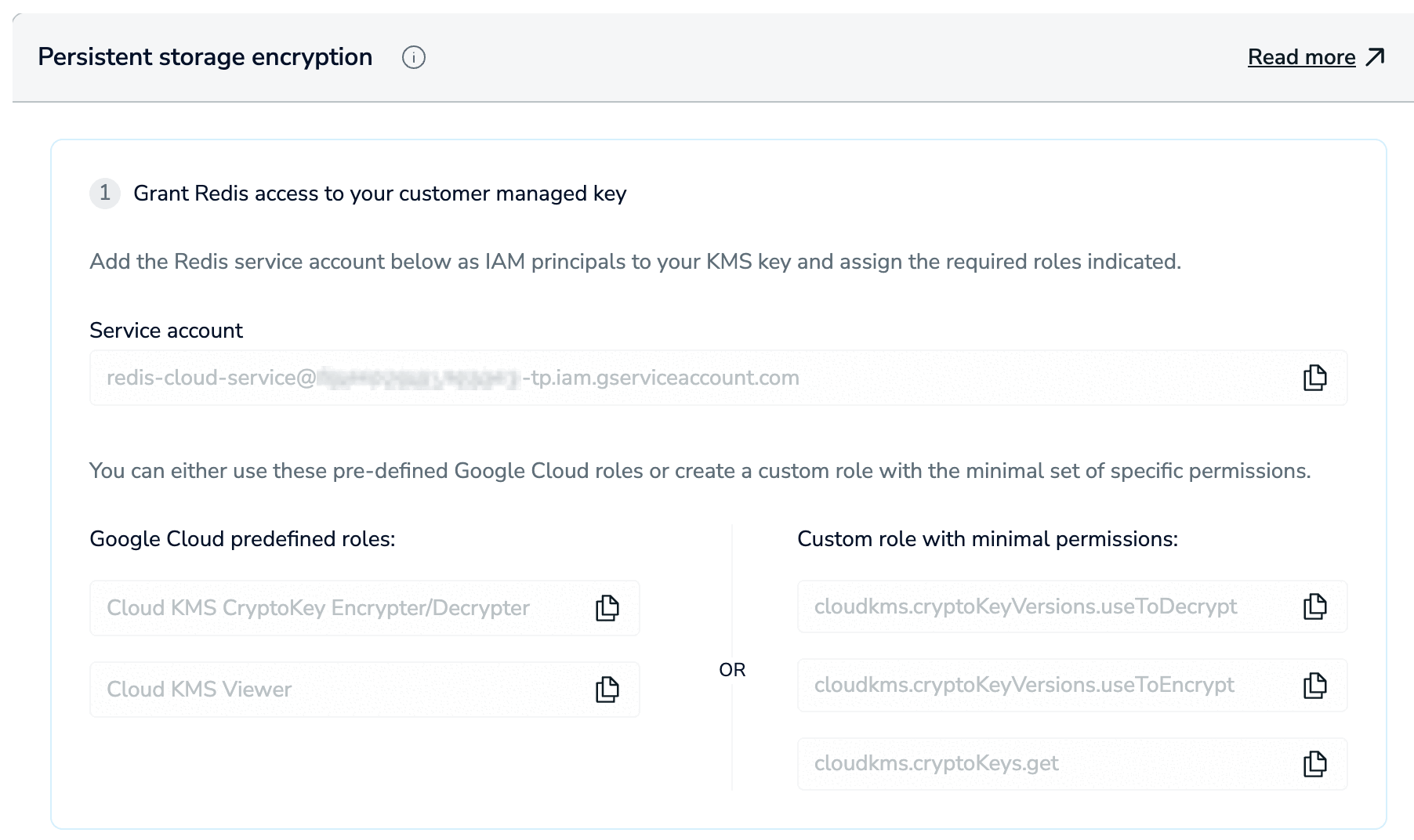Click the cloudkms.cryptoKeyVersions.useToEncrypt field
Image resolution: width=1414 pixels, height=840 pixels.
[x=1072, y=685]
